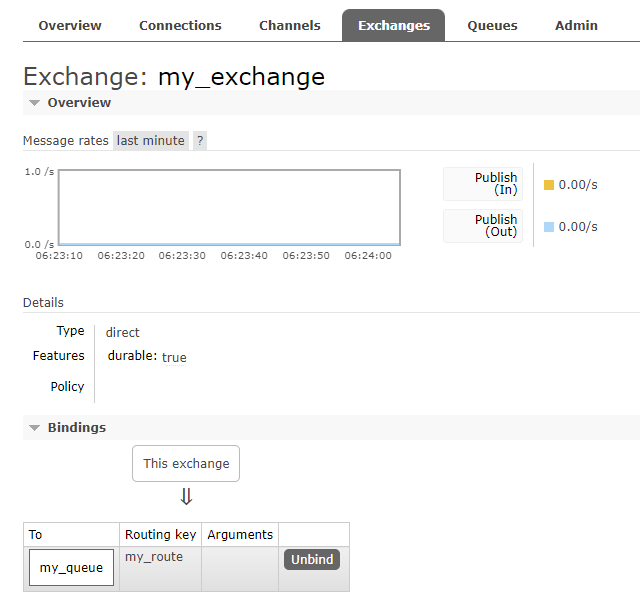640x607 pixels.
Task: Open the Connections tab
Action: click(x=180, y=25)
